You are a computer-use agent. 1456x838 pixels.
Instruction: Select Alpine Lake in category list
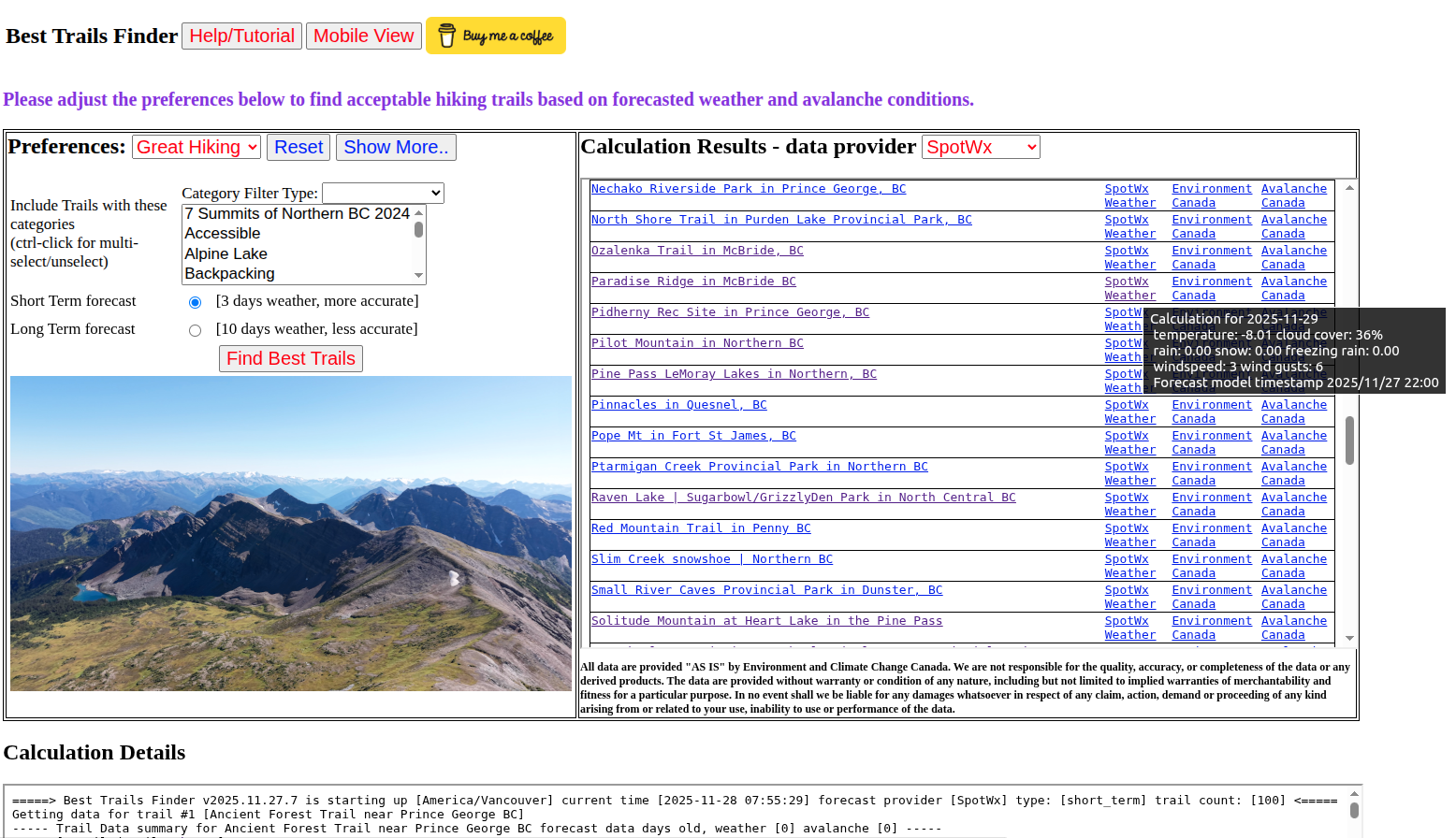point(226,253)
